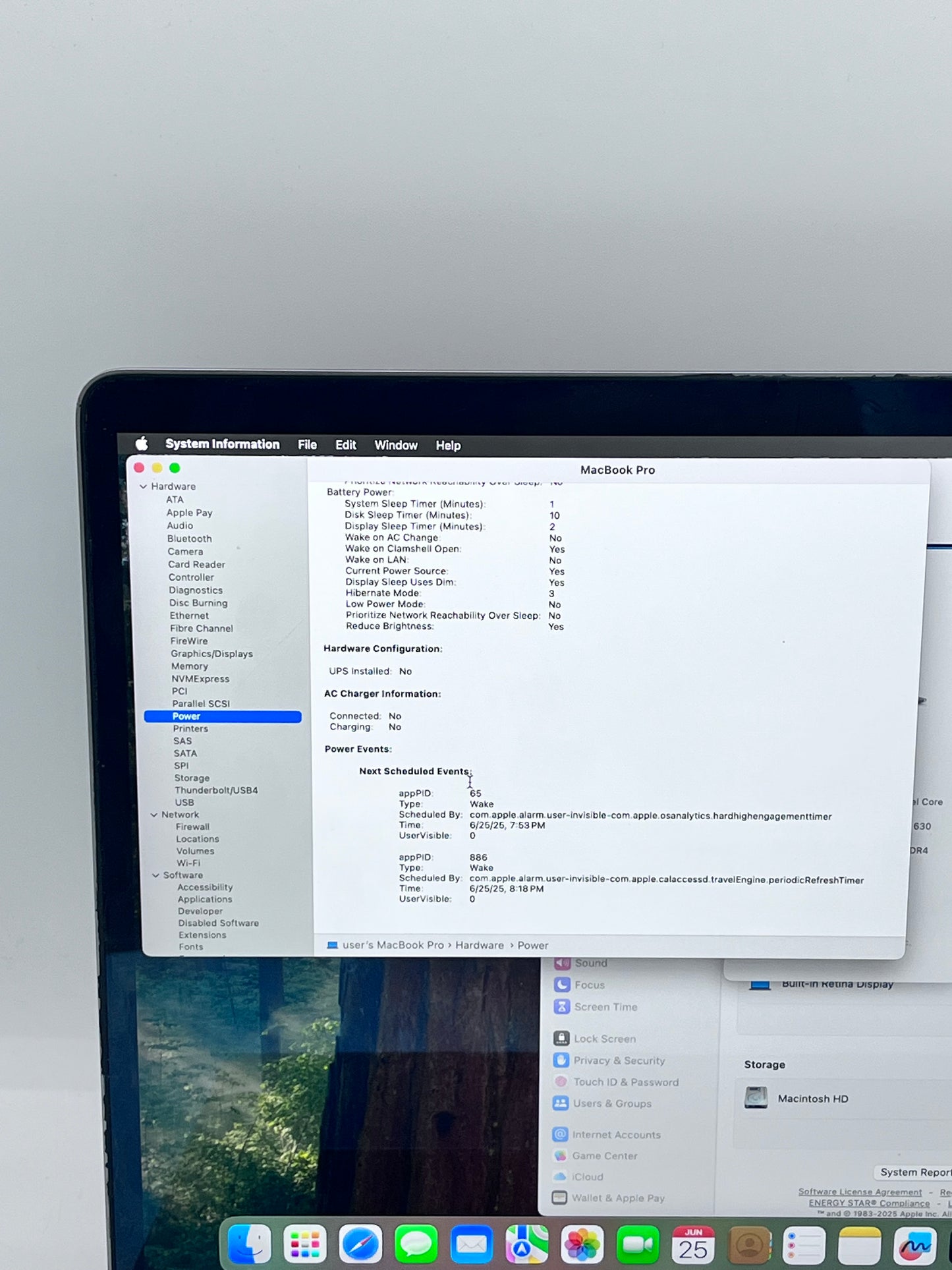Select Power in the Hardware sidebar
This screenshot has width=952, height=1270.
click(x=223, y=716)
